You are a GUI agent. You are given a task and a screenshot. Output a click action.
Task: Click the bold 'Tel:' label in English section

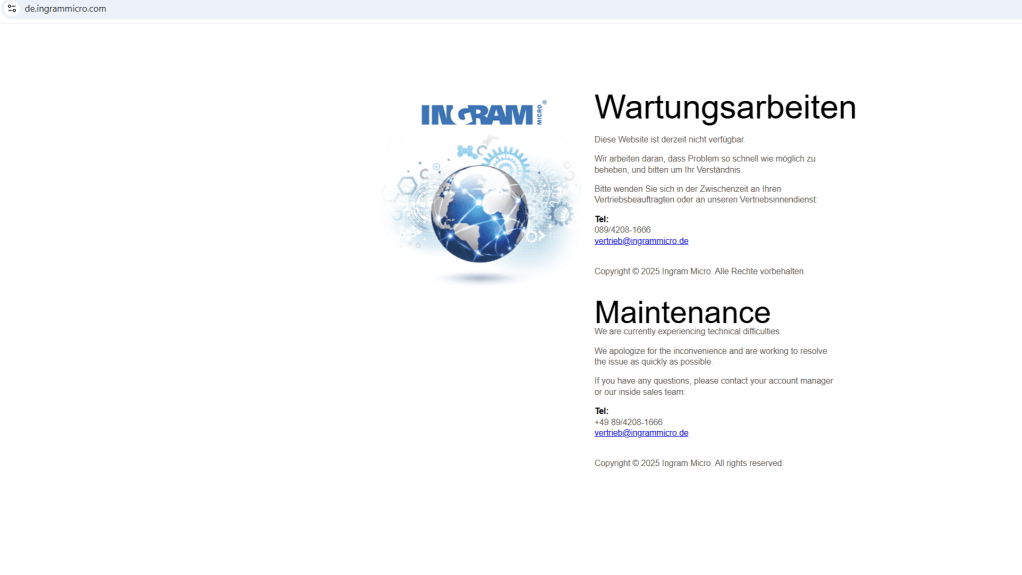pyautogui.click(x=601, y=411)
